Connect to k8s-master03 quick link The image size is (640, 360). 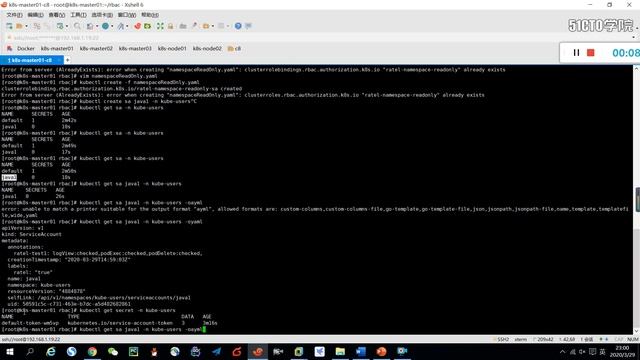click(x=135, y=49)
